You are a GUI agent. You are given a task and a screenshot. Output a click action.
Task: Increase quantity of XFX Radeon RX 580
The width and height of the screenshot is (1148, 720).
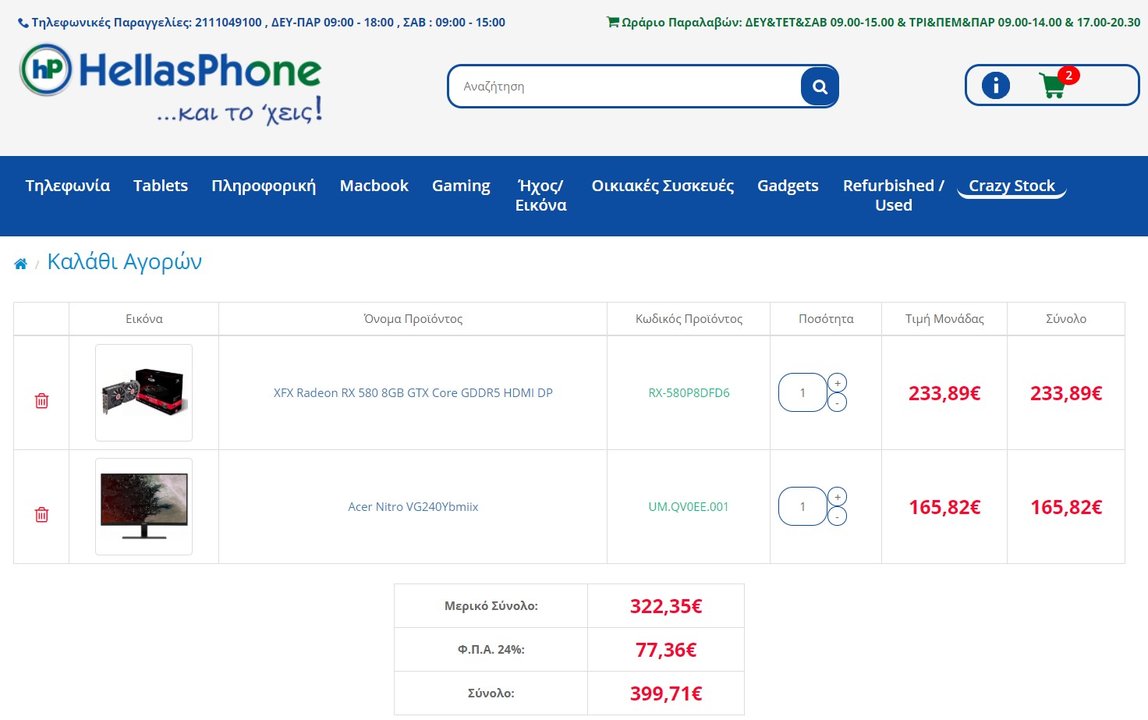(837, 383)
